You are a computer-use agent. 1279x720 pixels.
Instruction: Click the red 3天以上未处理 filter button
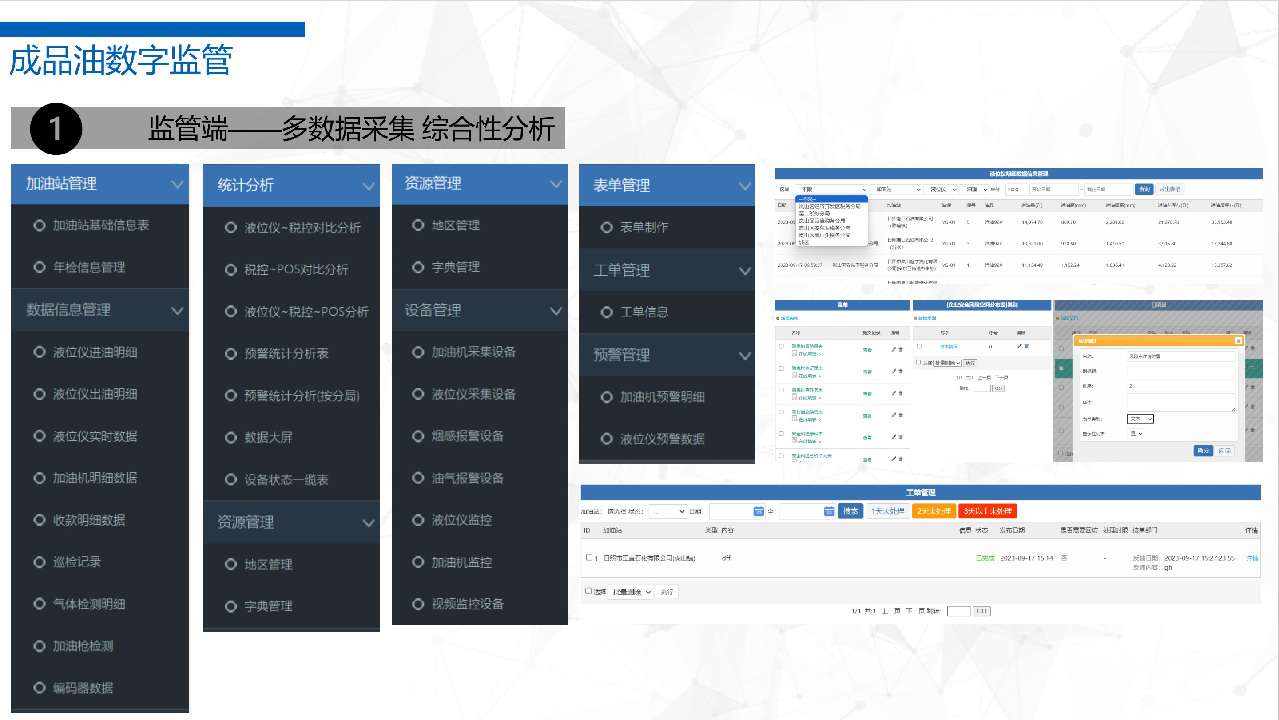pos(987,511)
